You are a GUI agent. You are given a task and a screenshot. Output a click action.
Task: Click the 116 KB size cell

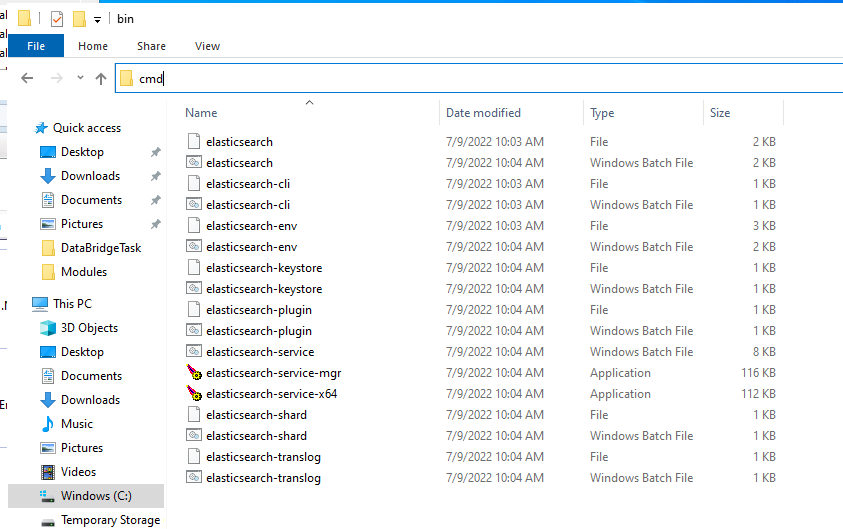click(x=758, y=373)
